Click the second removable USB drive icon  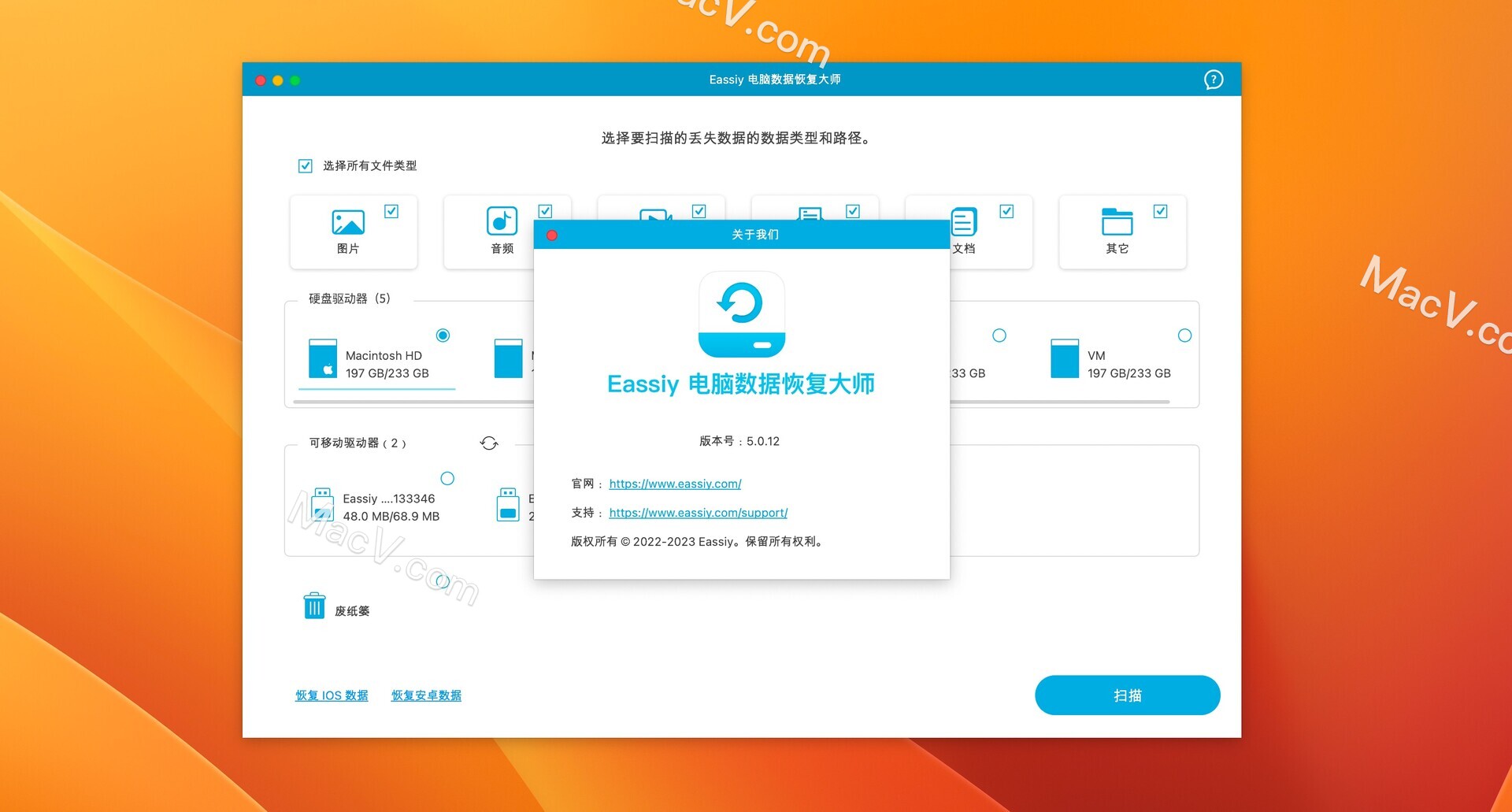[508, 506]
